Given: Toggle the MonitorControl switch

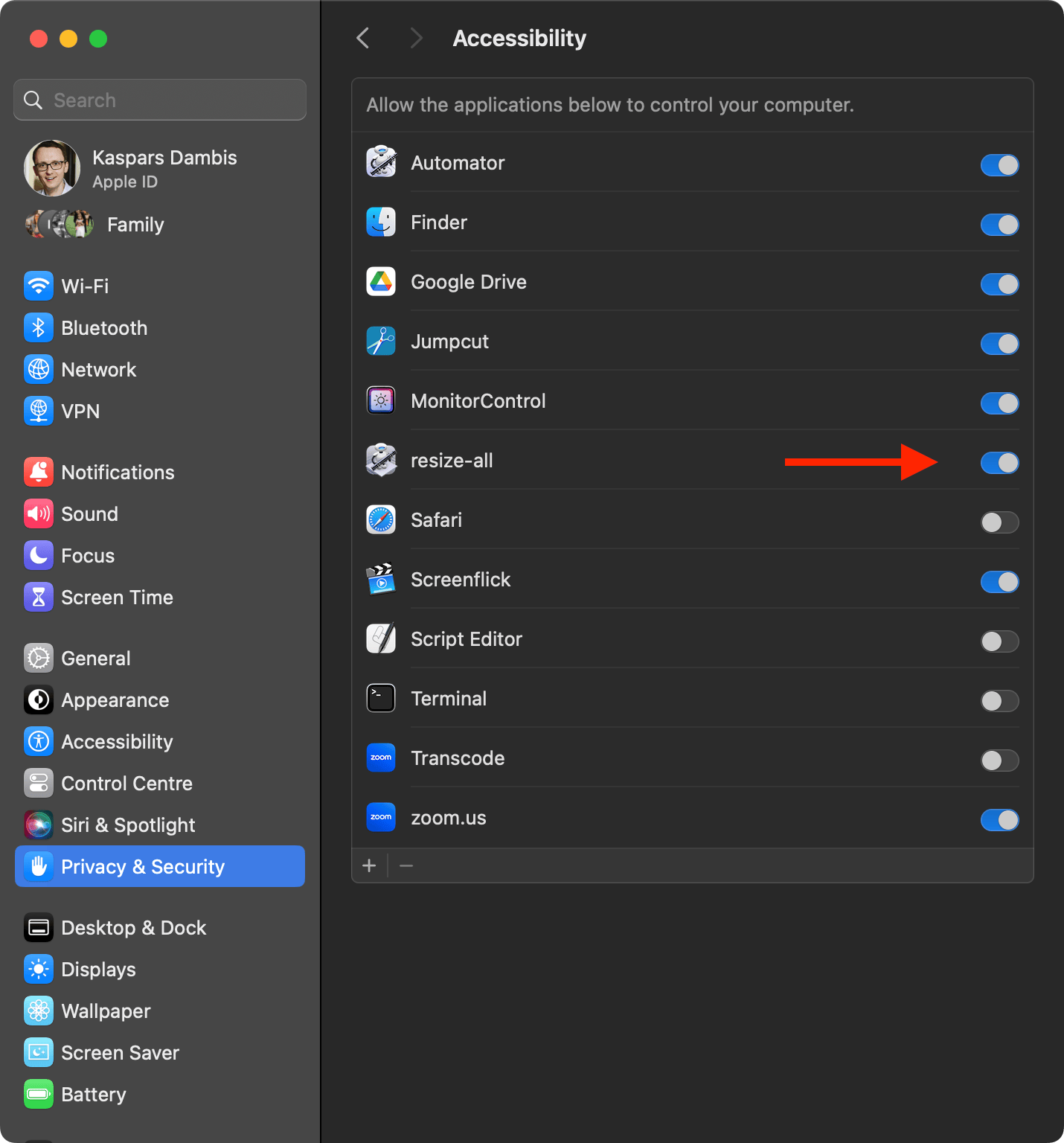Looking at the screenshot, I should [999, 403].
